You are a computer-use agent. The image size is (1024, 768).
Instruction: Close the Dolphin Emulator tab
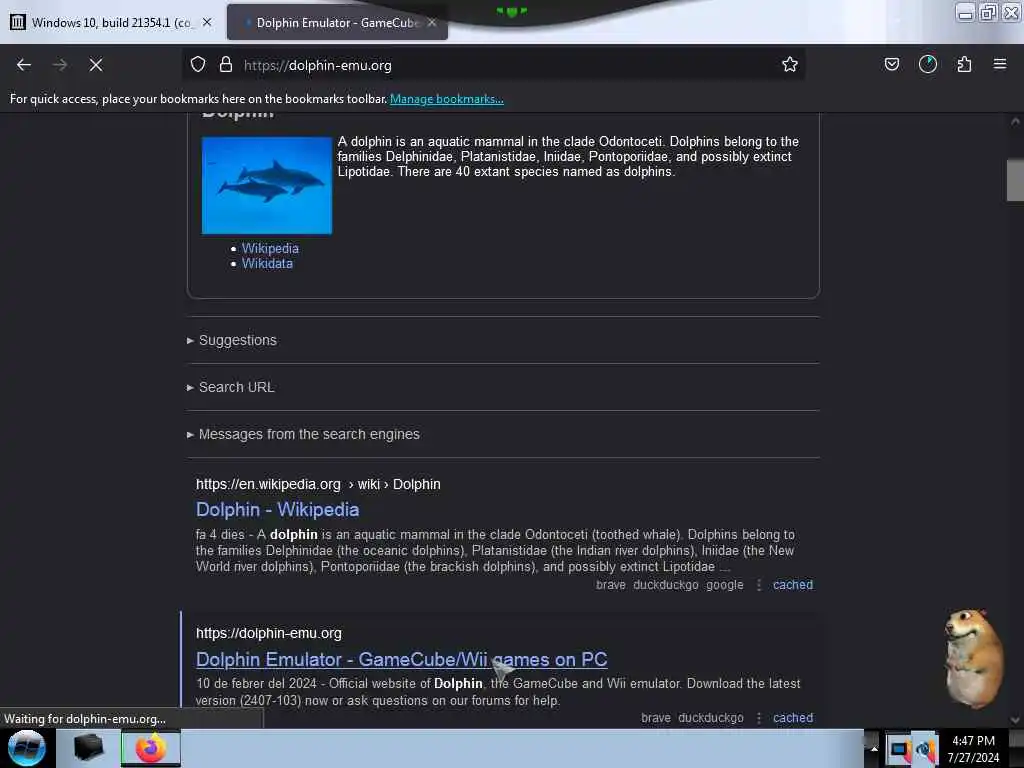pyautogui.click(x=432, y=23)
